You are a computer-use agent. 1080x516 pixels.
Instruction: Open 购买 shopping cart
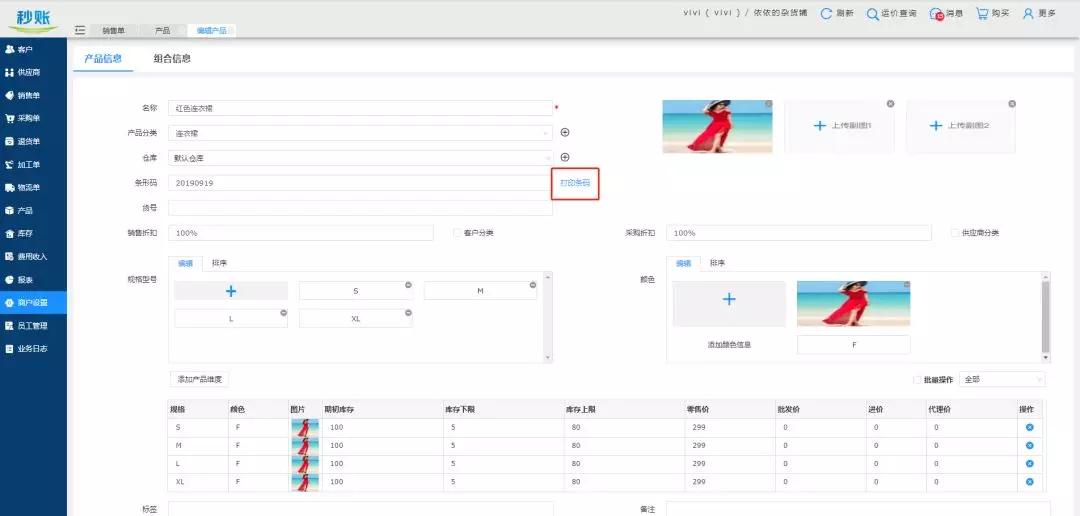(993, 14)
